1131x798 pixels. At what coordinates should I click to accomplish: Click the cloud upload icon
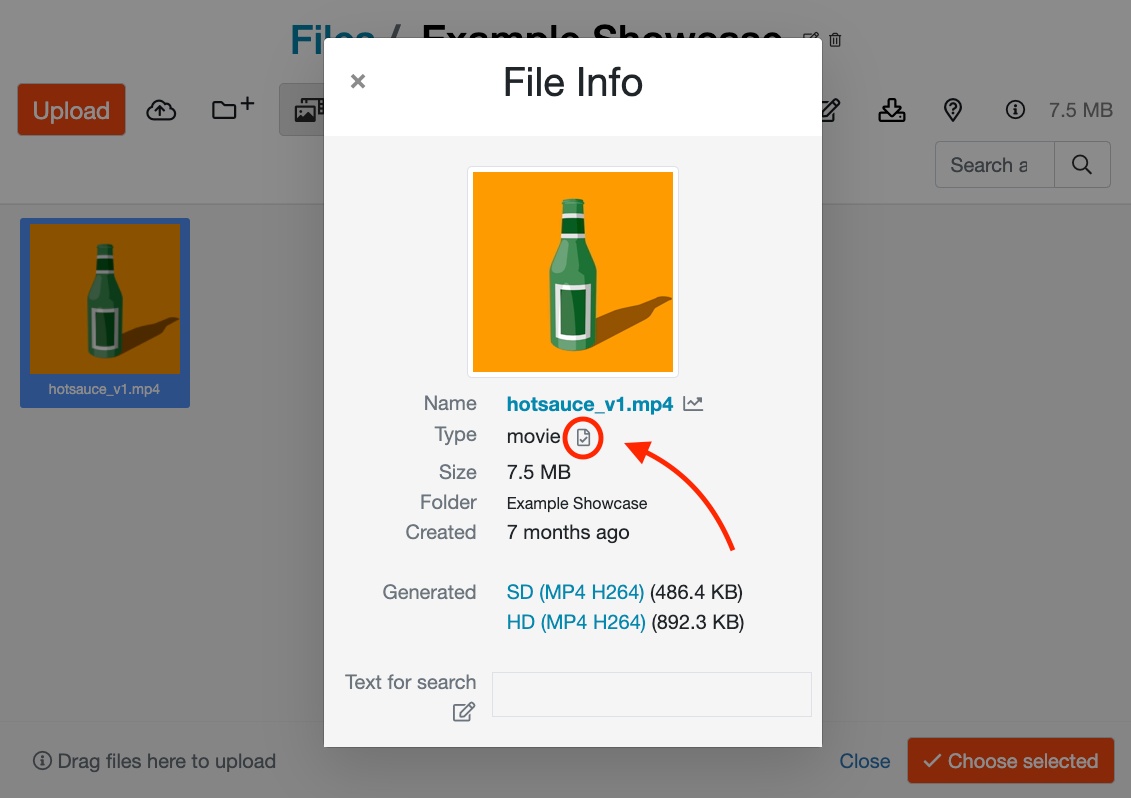click(x=161, y=111)
